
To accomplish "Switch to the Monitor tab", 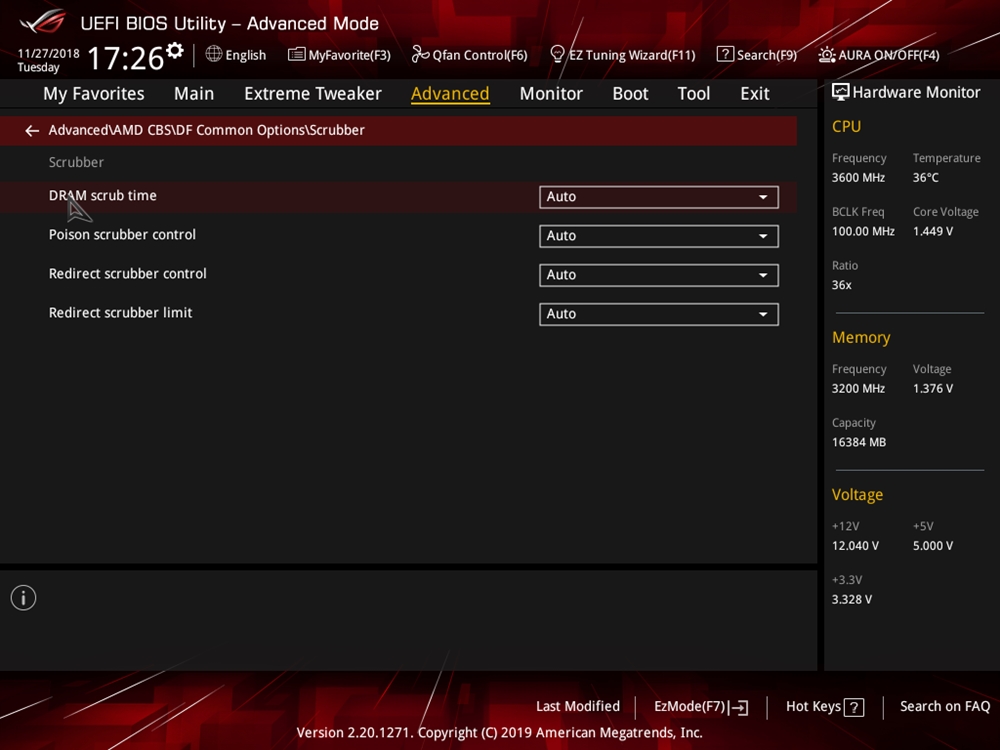I will pos(551,94).
